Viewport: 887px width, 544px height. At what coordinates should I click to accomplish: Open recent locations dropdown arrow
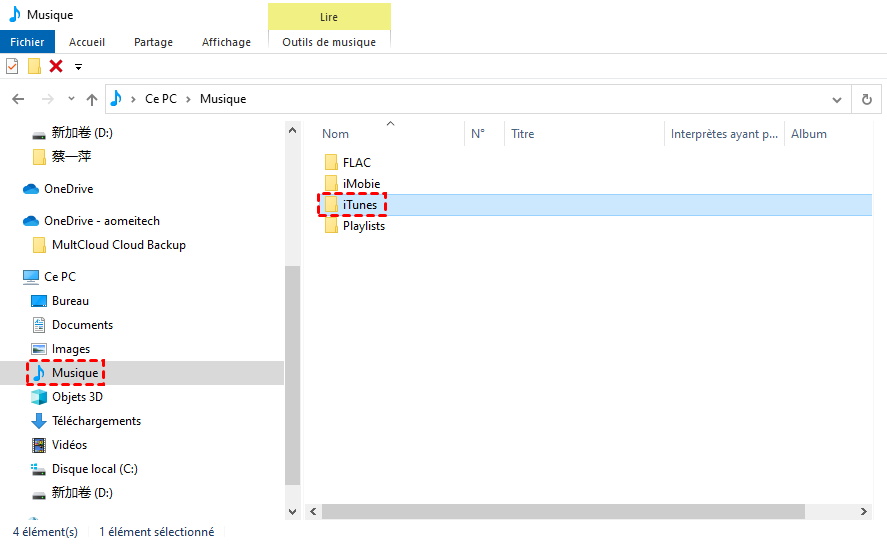click(x=71, y=99)
